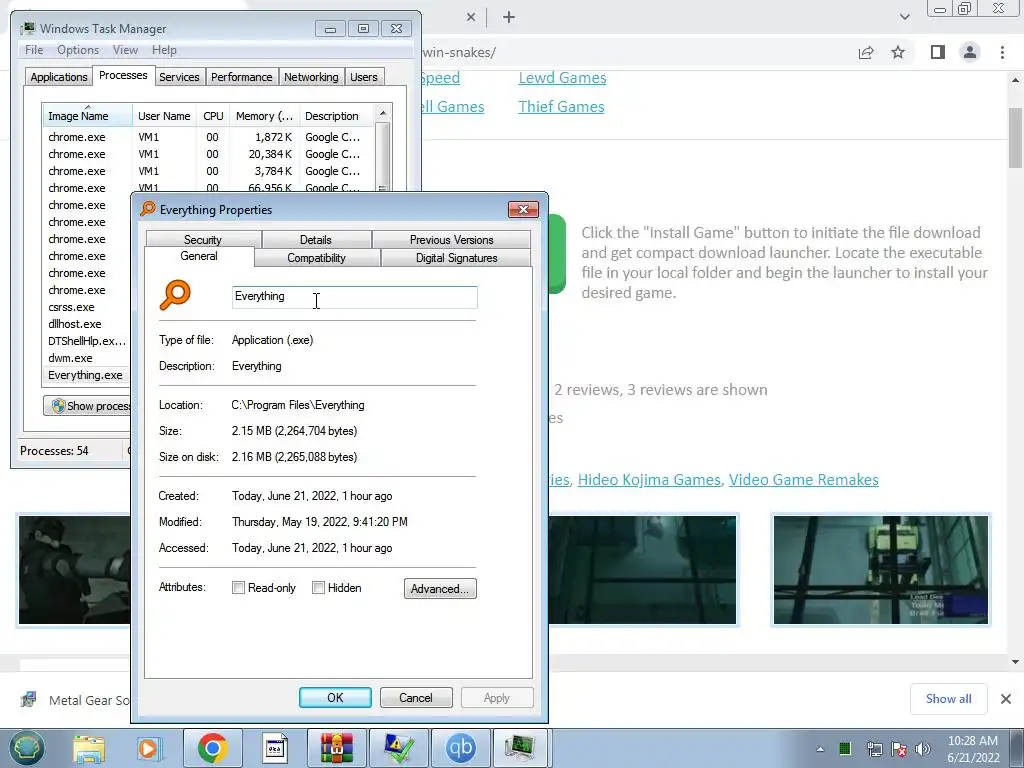
Task: Open the Video Game Remakes link
Action: pyautogui.click(x=803, y=479)
